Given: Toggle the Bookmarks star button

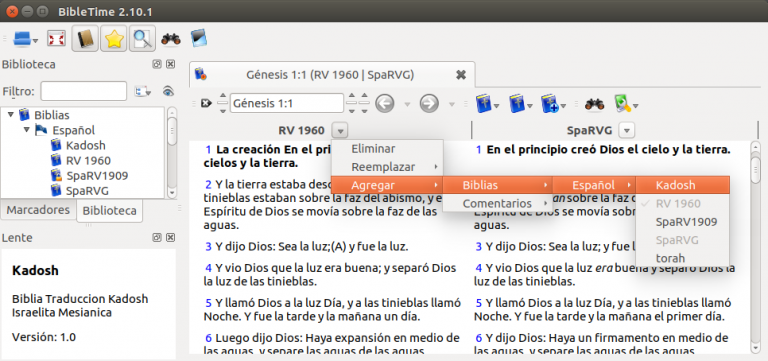Looking at the screenshot, I should 114,39.
